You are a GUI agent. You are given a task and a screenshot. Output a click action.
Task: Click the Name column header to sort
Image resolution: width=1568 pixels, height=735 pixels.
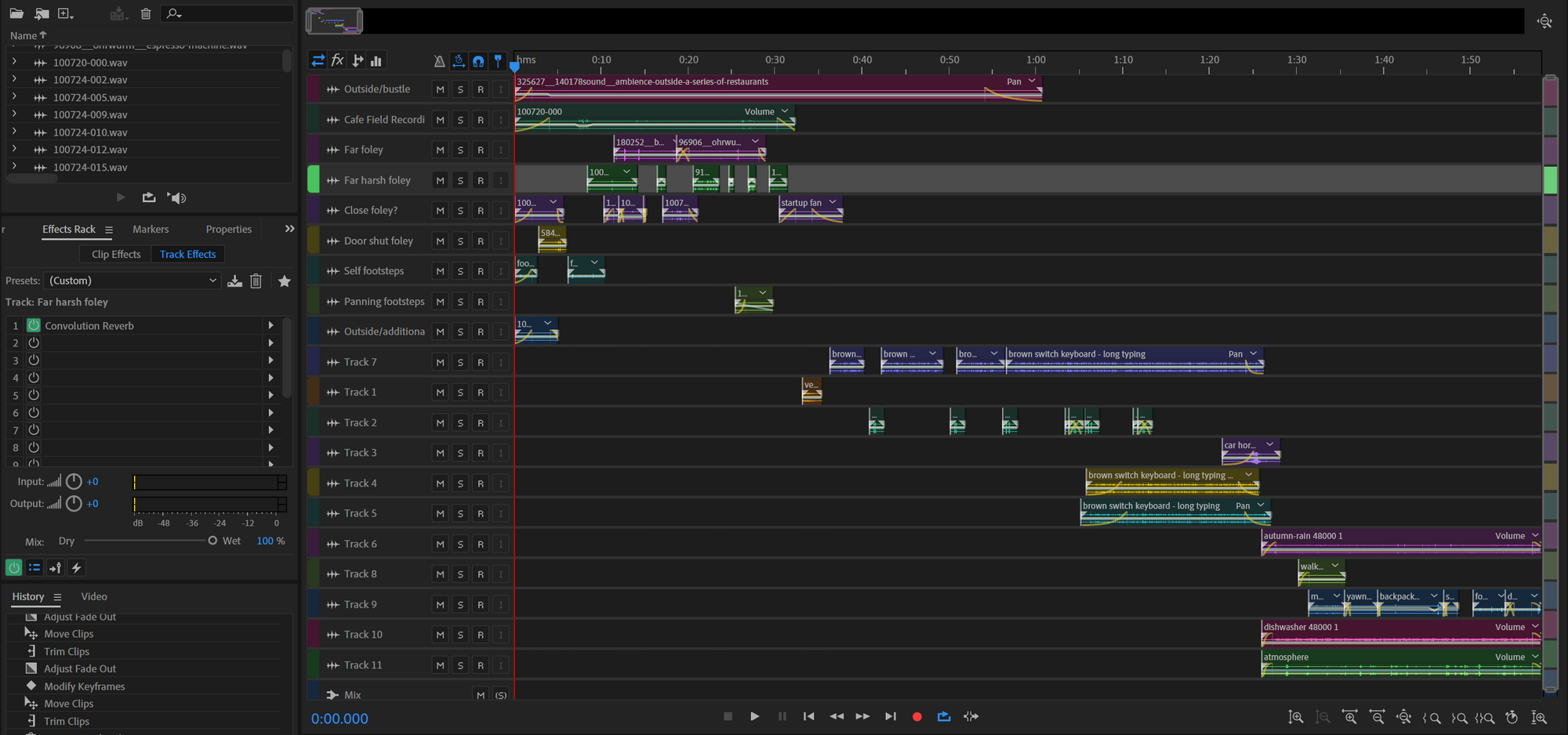click(28, 35)
